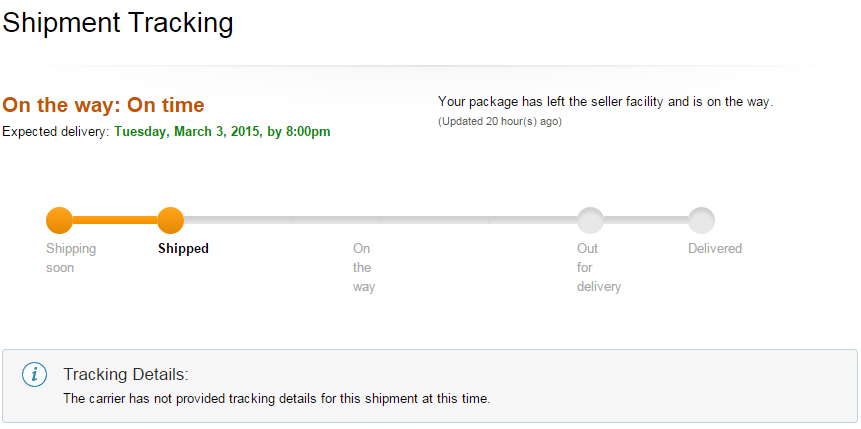
Task: Click the orange Shipped progress circle
Action: point(170,221)
